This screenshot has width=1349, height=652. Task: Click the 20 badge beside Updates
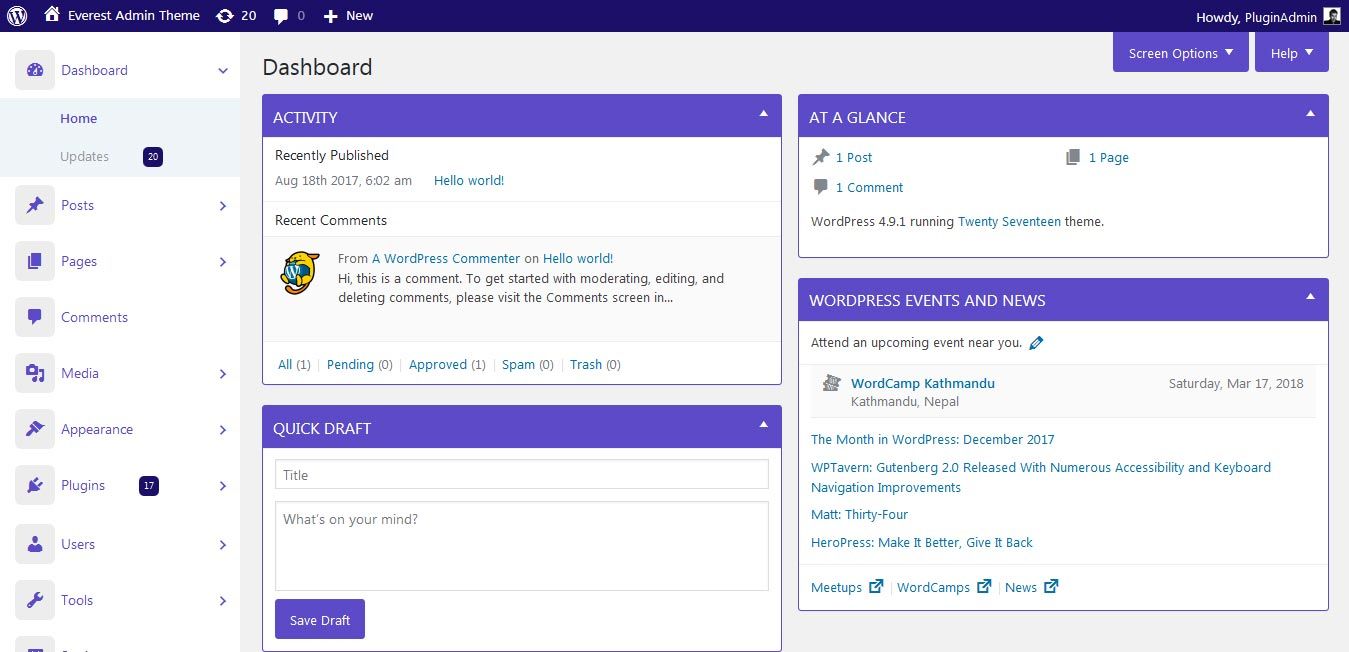pyautogui.click(x=153, y=156)
